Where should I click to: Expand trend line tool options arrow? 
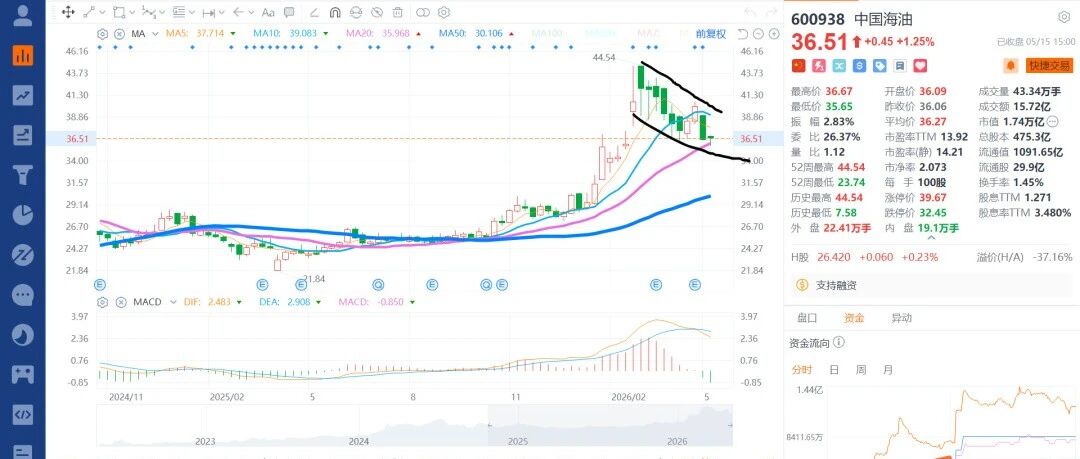point(103,12)
